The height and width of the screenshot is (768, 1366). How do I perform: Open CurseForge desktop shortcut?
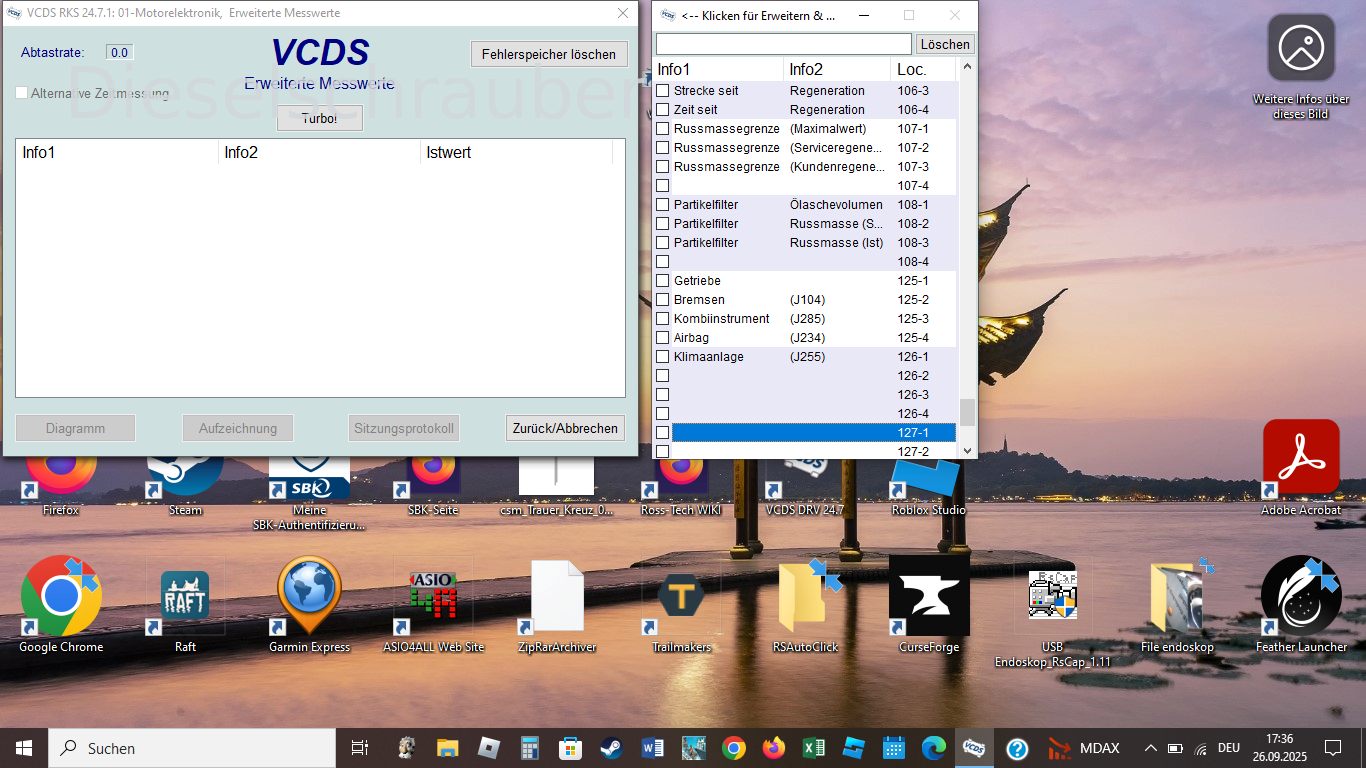pyautogui.click(x=929, y=596)
